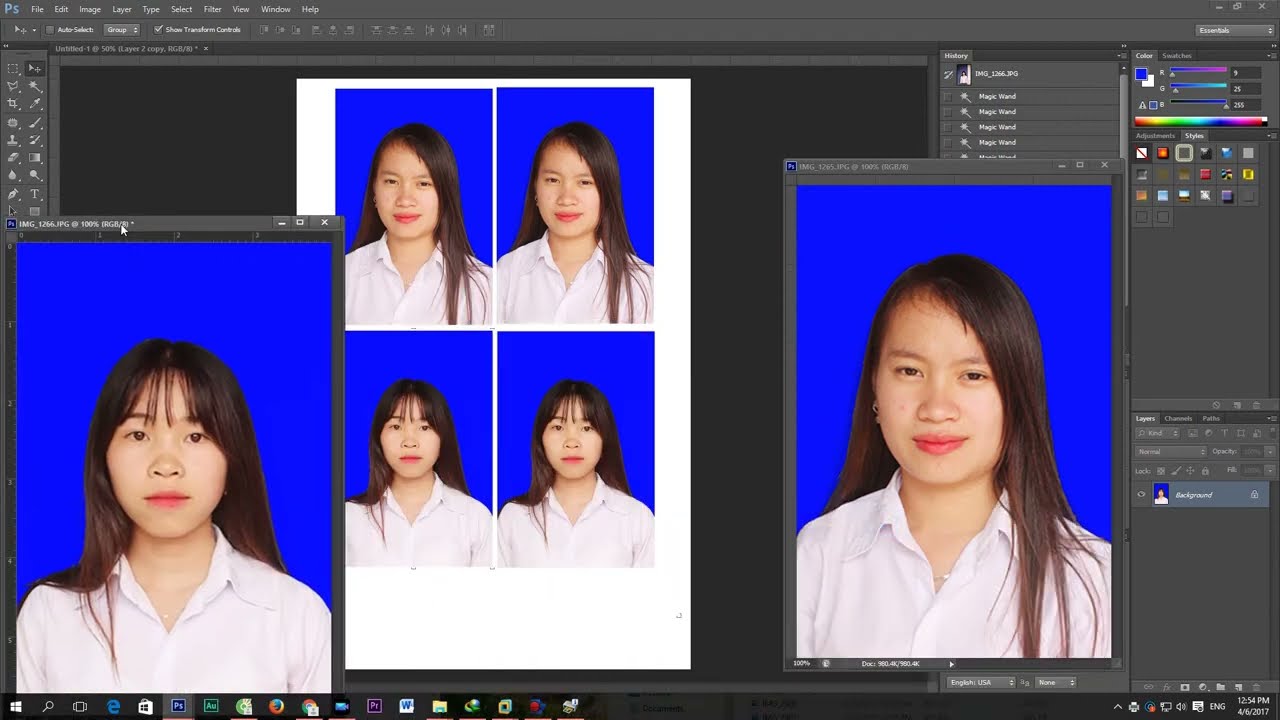1280x720 pixels.
Task: Open the Image menu
Action: coord(90,9)
